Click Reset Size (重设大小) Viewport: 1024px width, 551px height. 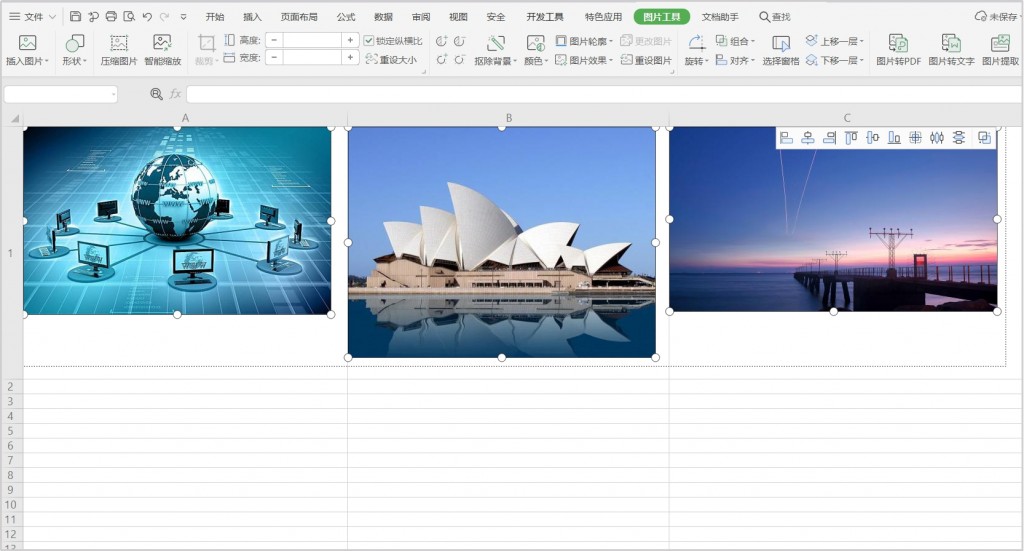391,59
